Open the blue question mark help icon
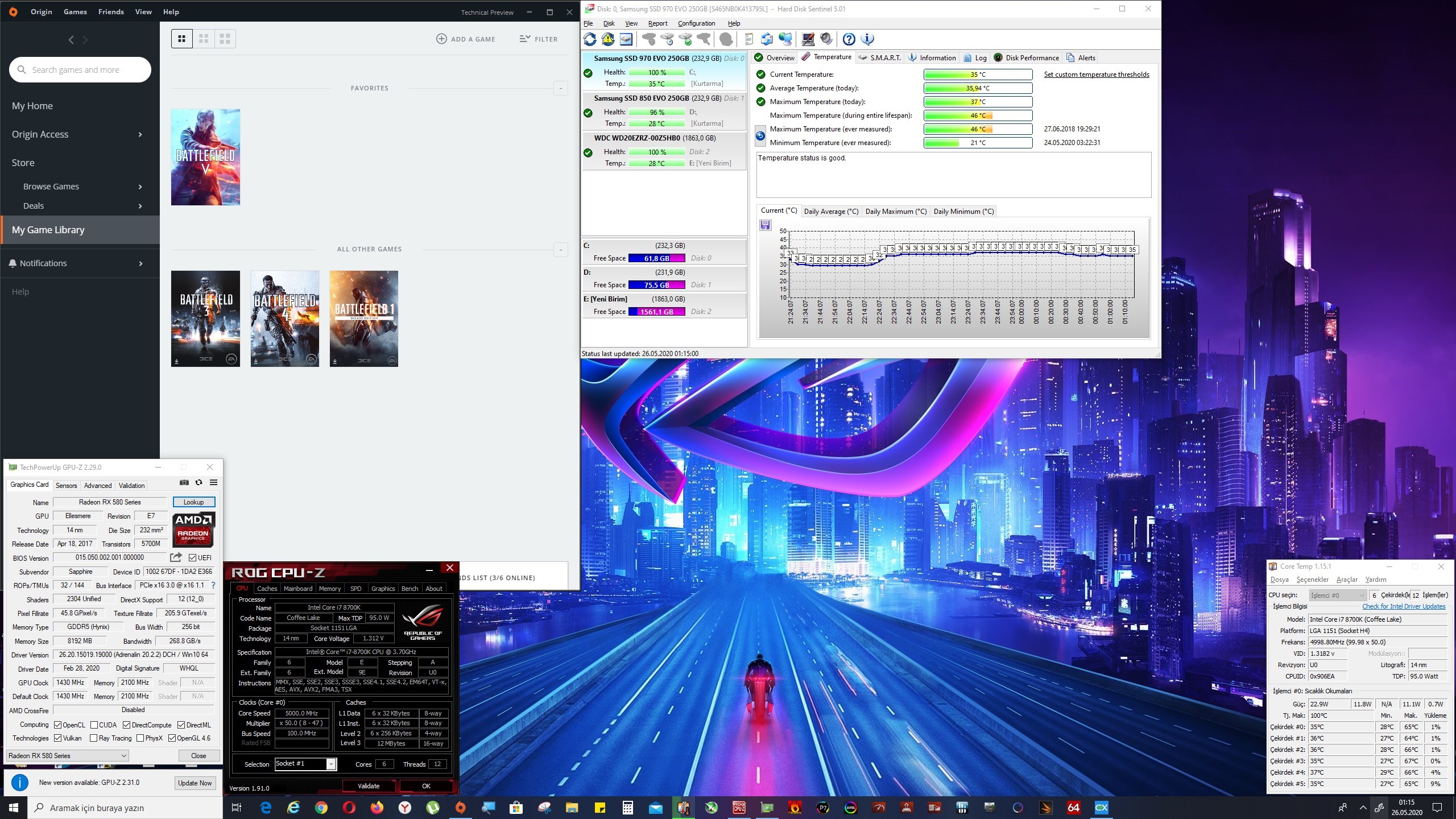 coord(849,39)
